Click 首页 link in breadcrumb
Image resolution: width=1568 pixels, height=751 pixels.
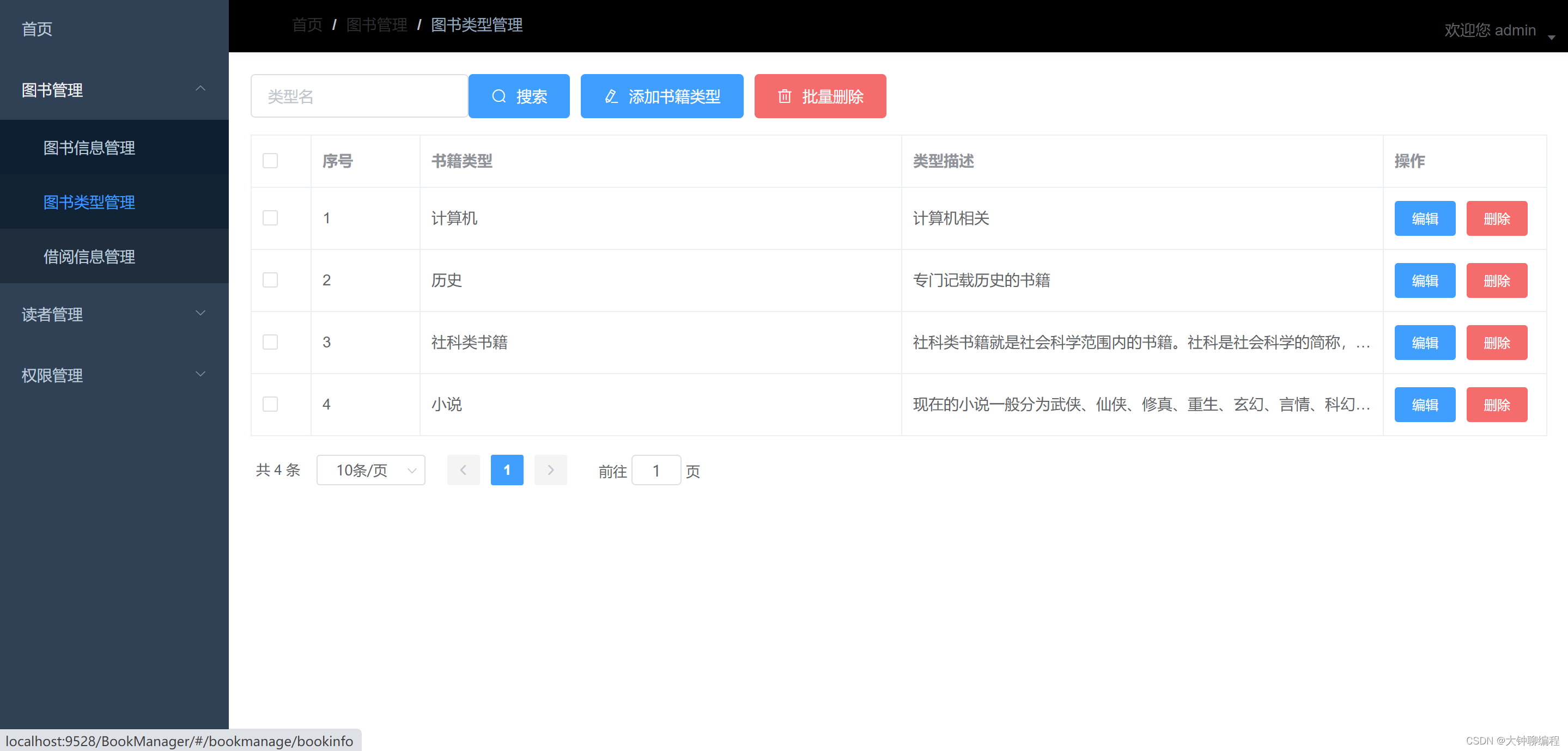307,25
